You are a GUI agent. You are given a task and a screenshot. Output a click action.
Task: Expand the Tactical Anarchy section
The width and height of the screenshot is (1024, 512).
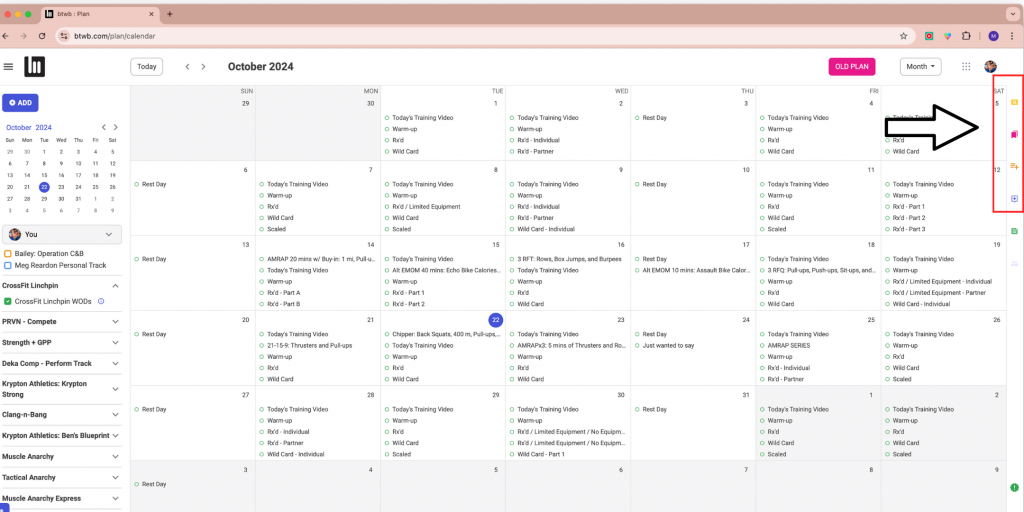[116, 477]
